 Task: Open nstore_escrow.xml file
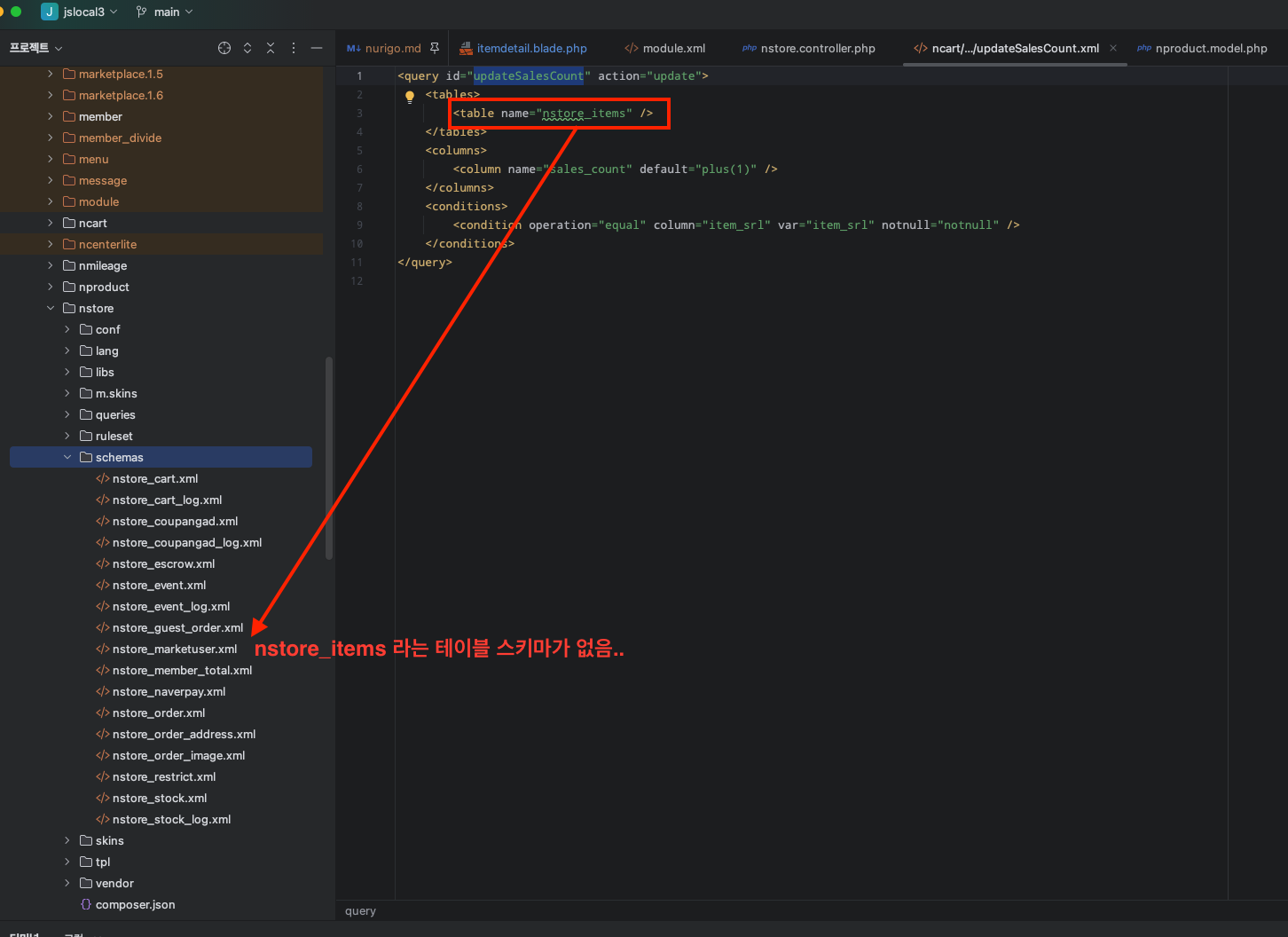pyautogui.click(x=155, y=563)
